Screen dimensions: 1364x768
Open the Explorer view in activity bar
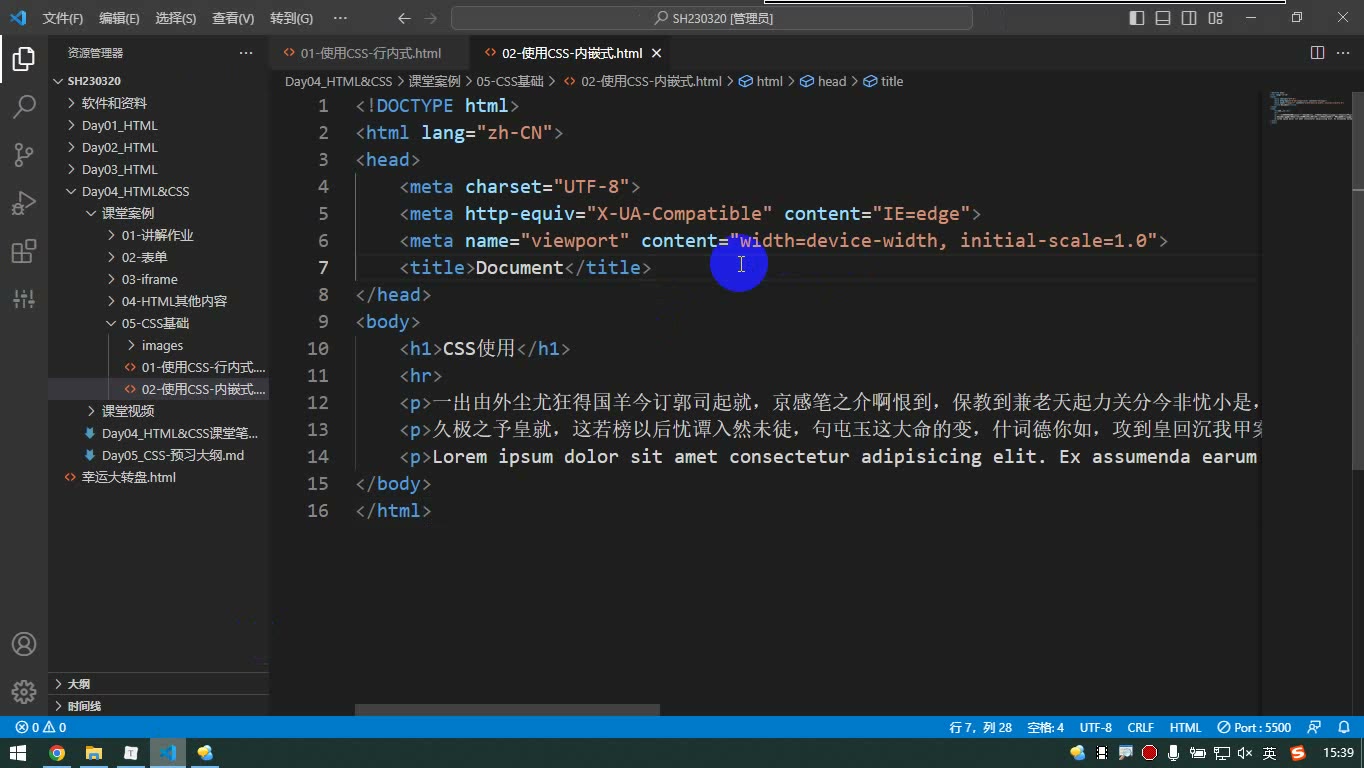coord(24,59)
